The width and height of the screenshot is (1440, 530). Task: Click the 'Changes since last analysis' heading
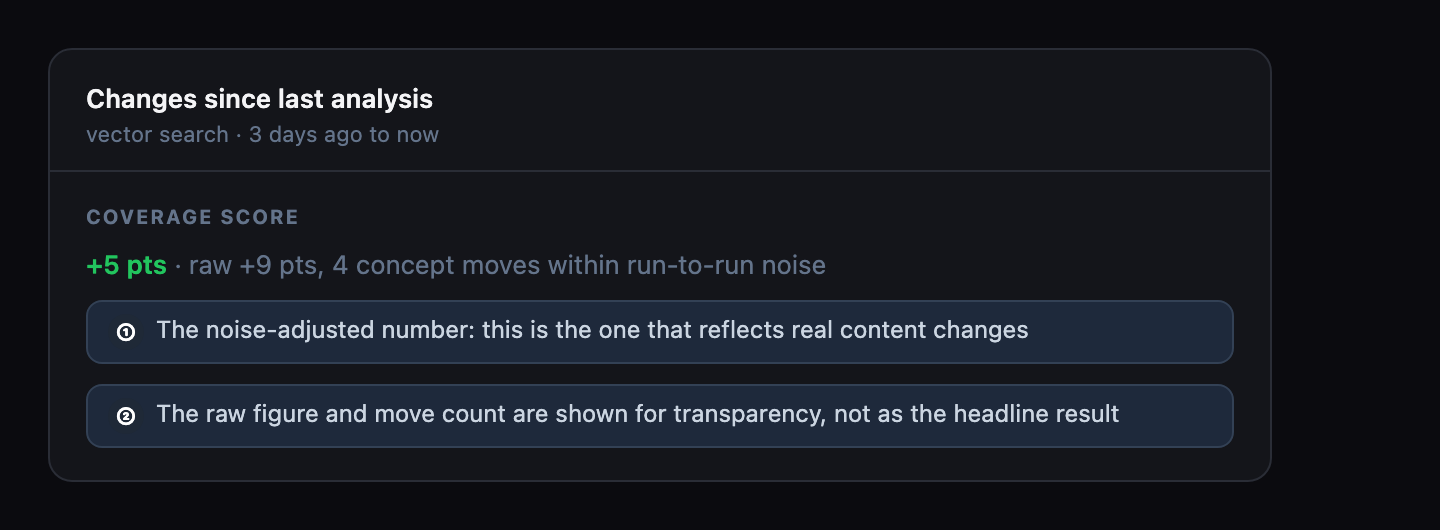[x=260, y=99]
